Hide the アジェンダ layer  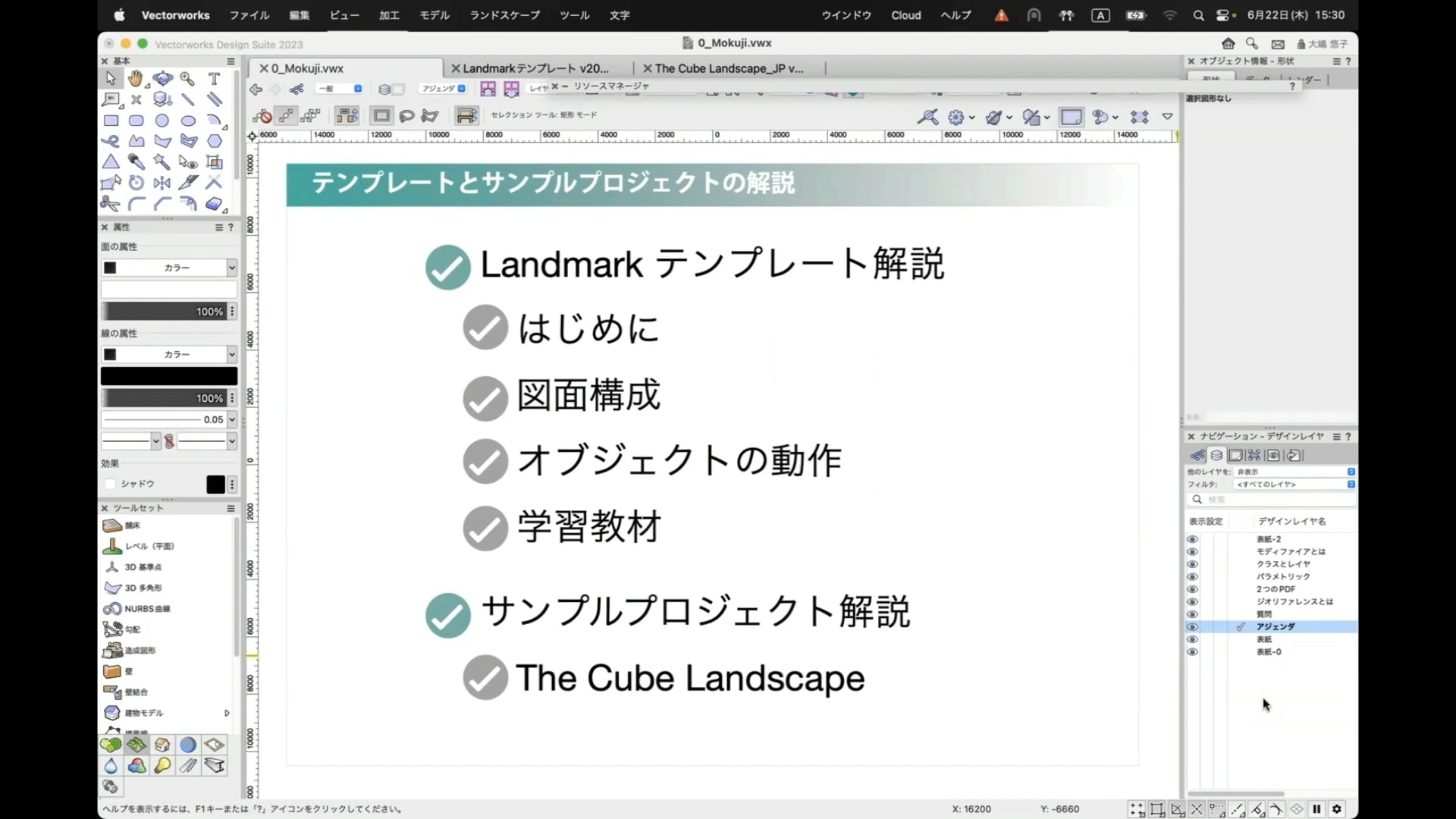point(1192,627)
